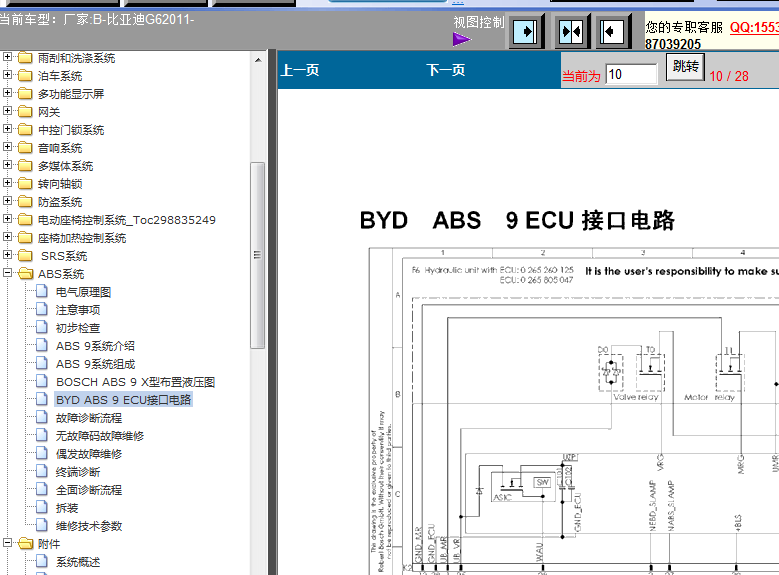Open the 故障诊断流程 page

click(x=89, y=418)
